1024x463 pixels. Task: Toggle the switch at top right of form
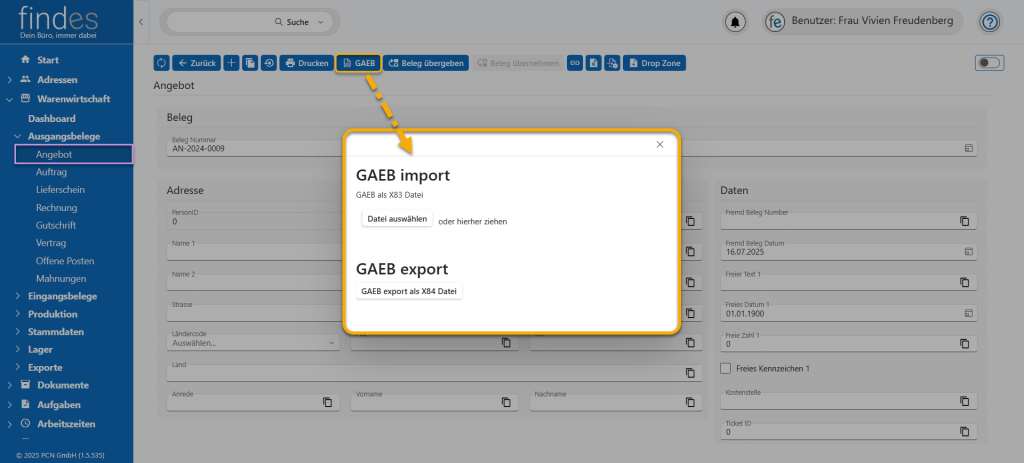coord(988,63)
